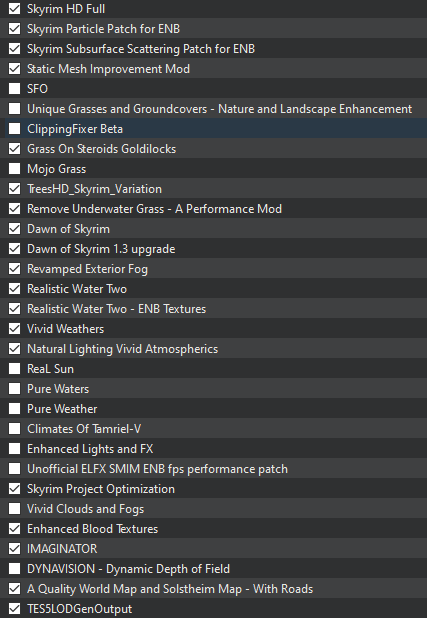
Task: Select Enhanced Lights and FX name
Action: click(90, 449)
